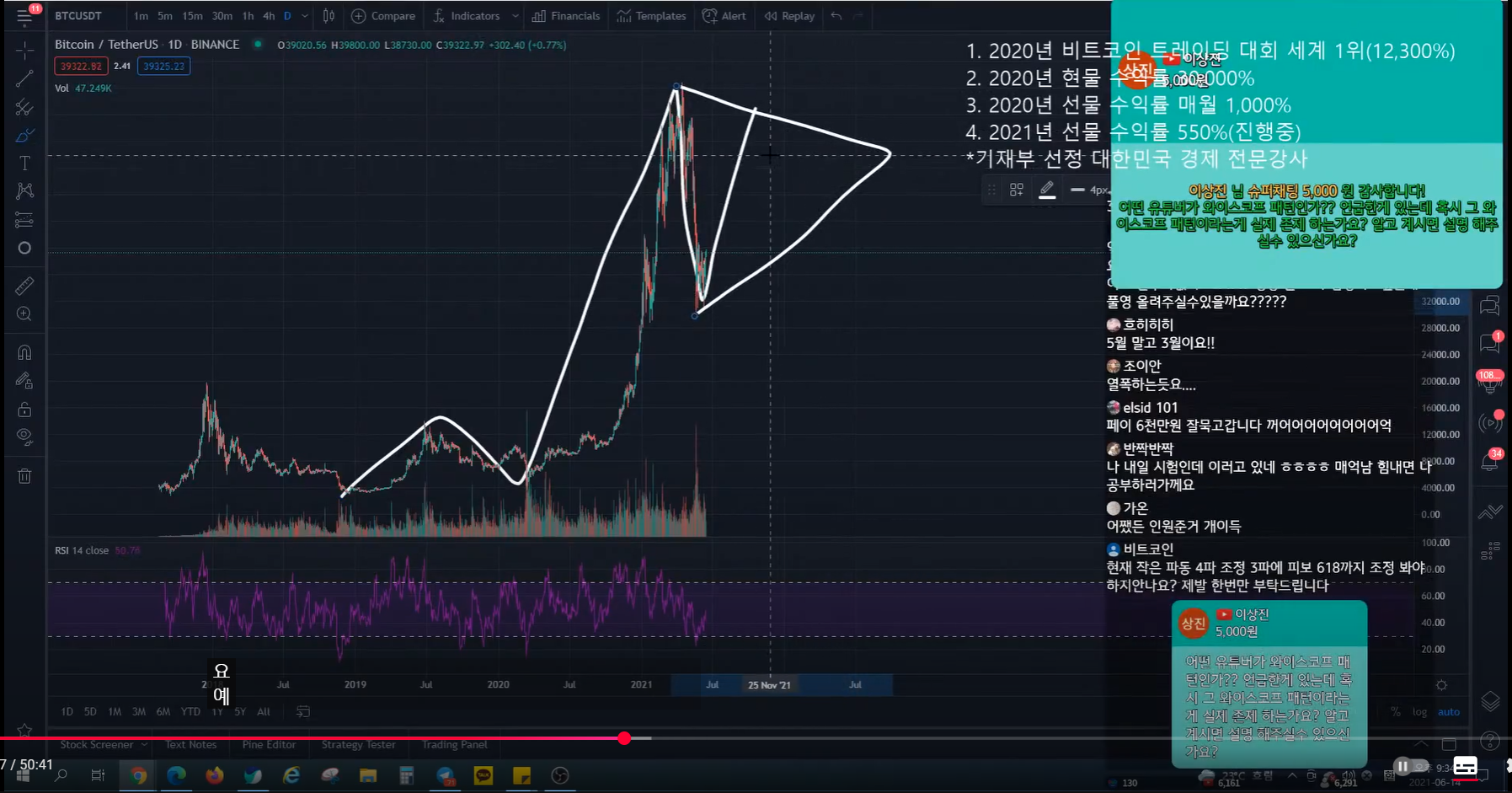
Task: Undo the last chart action
Action: coord(836,16)
